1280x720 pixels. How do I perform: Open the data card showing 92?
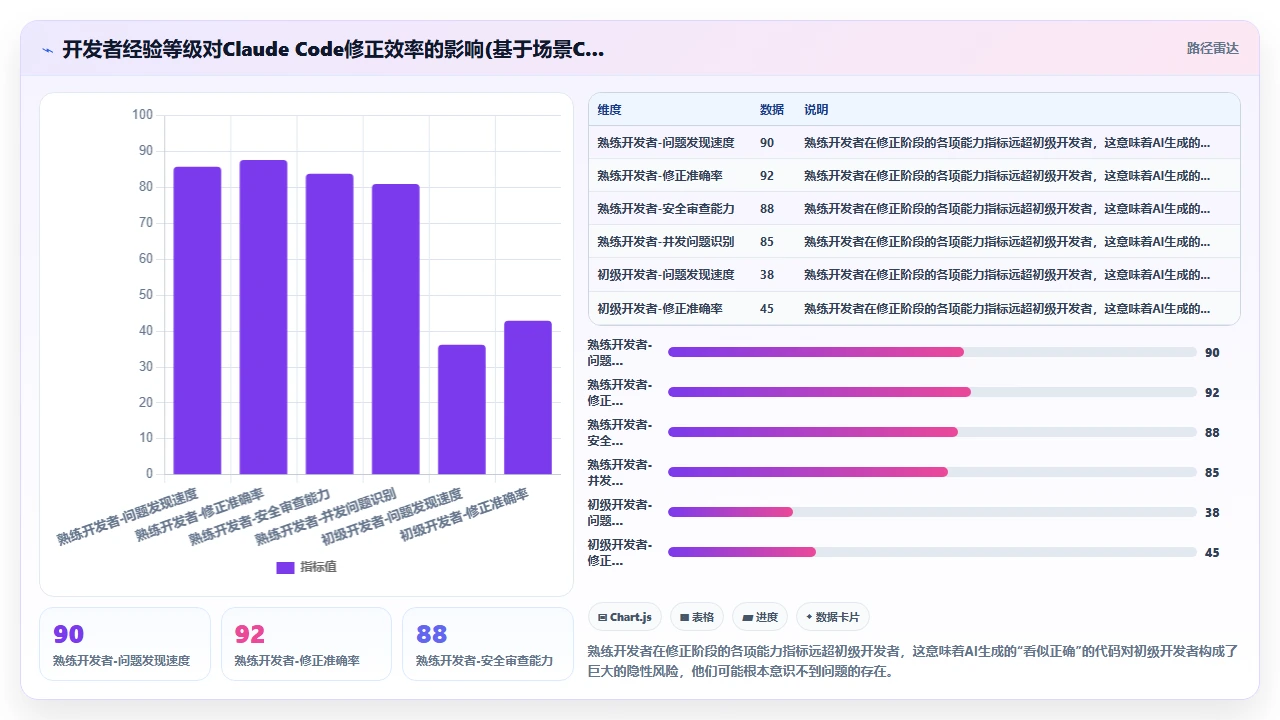click(306, 644)
